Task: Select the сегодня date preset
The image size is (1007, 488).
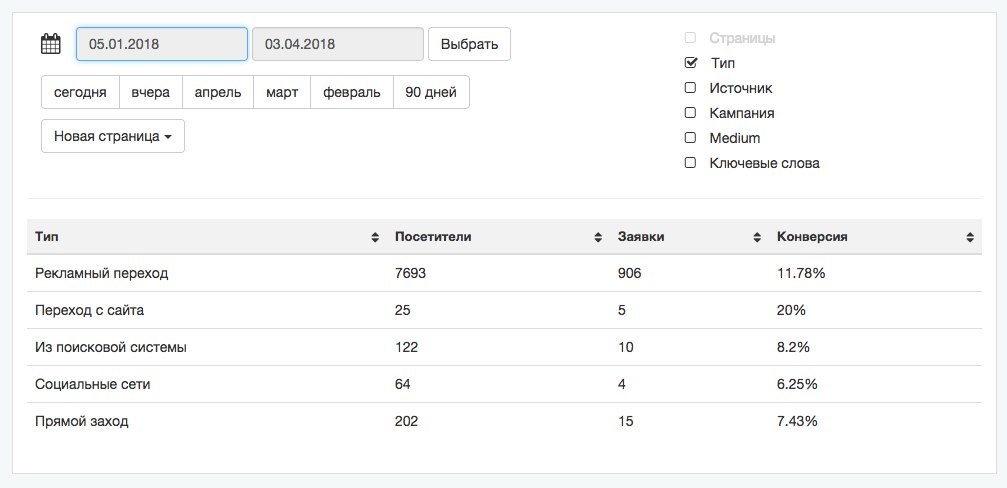Action: [x=80, y=92]
